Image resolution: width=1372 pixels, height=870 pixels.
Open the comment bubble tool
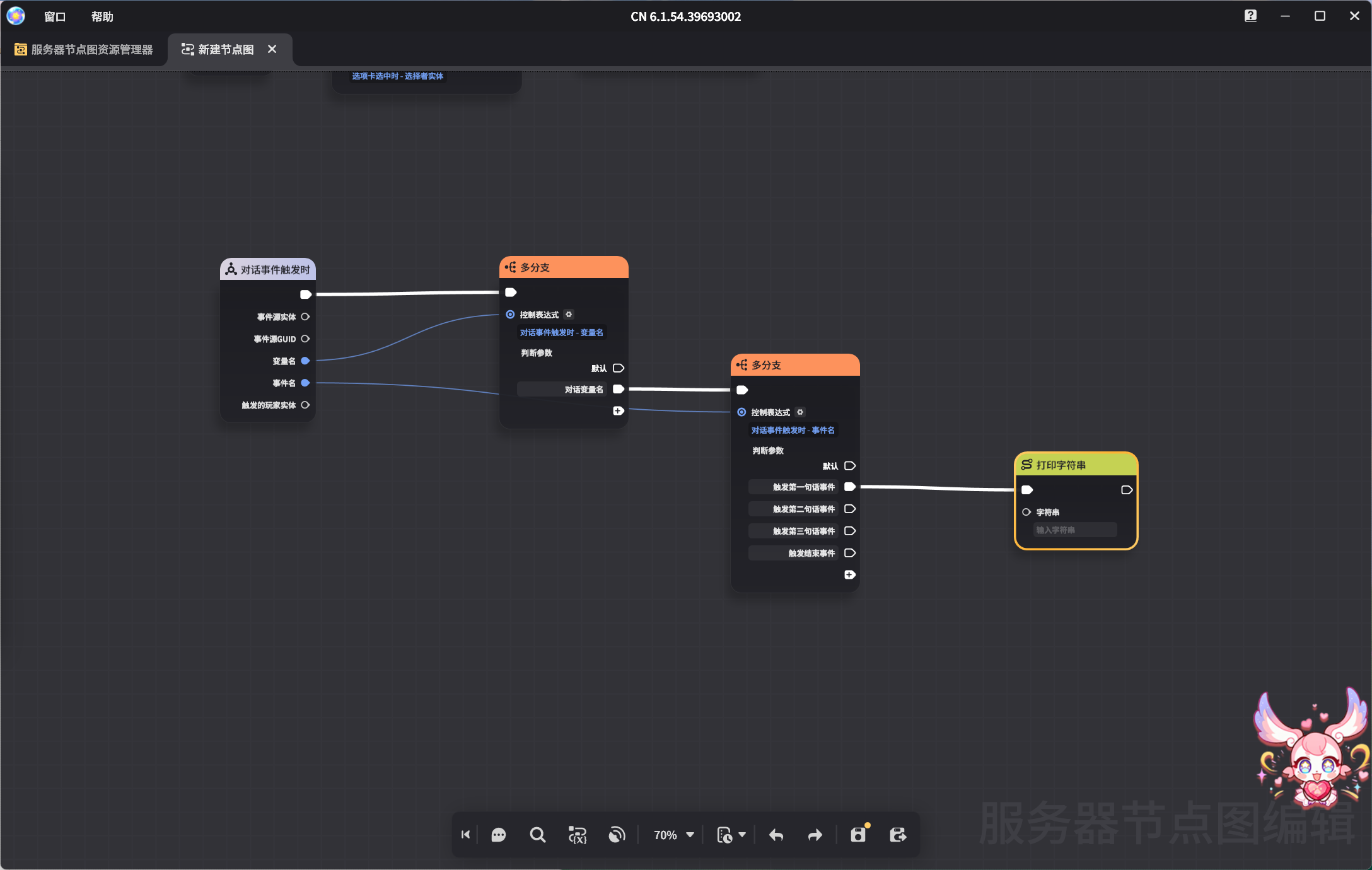(498, 835)
